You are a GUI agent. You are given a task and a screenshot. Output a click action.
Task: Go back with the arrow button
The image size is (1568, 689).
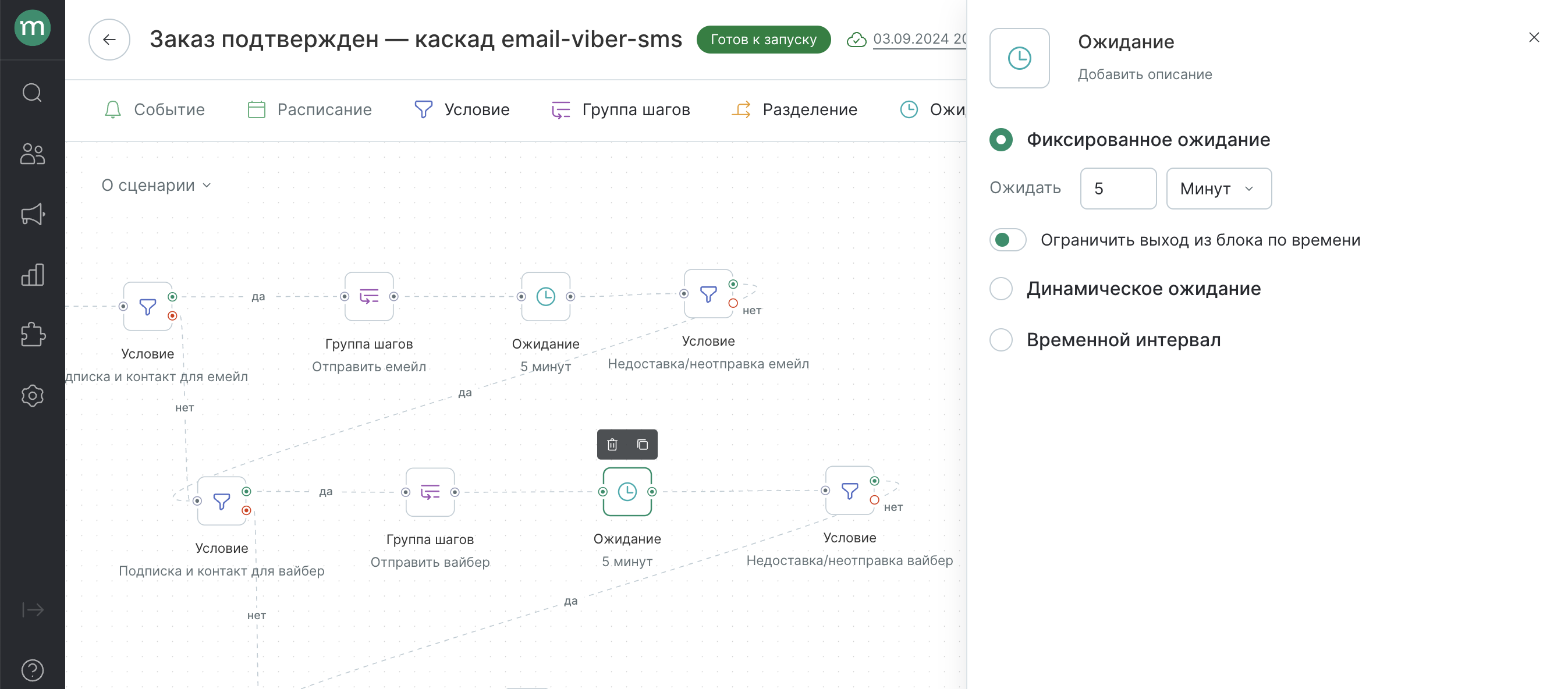pyautogui.click(x=109, y=40)
